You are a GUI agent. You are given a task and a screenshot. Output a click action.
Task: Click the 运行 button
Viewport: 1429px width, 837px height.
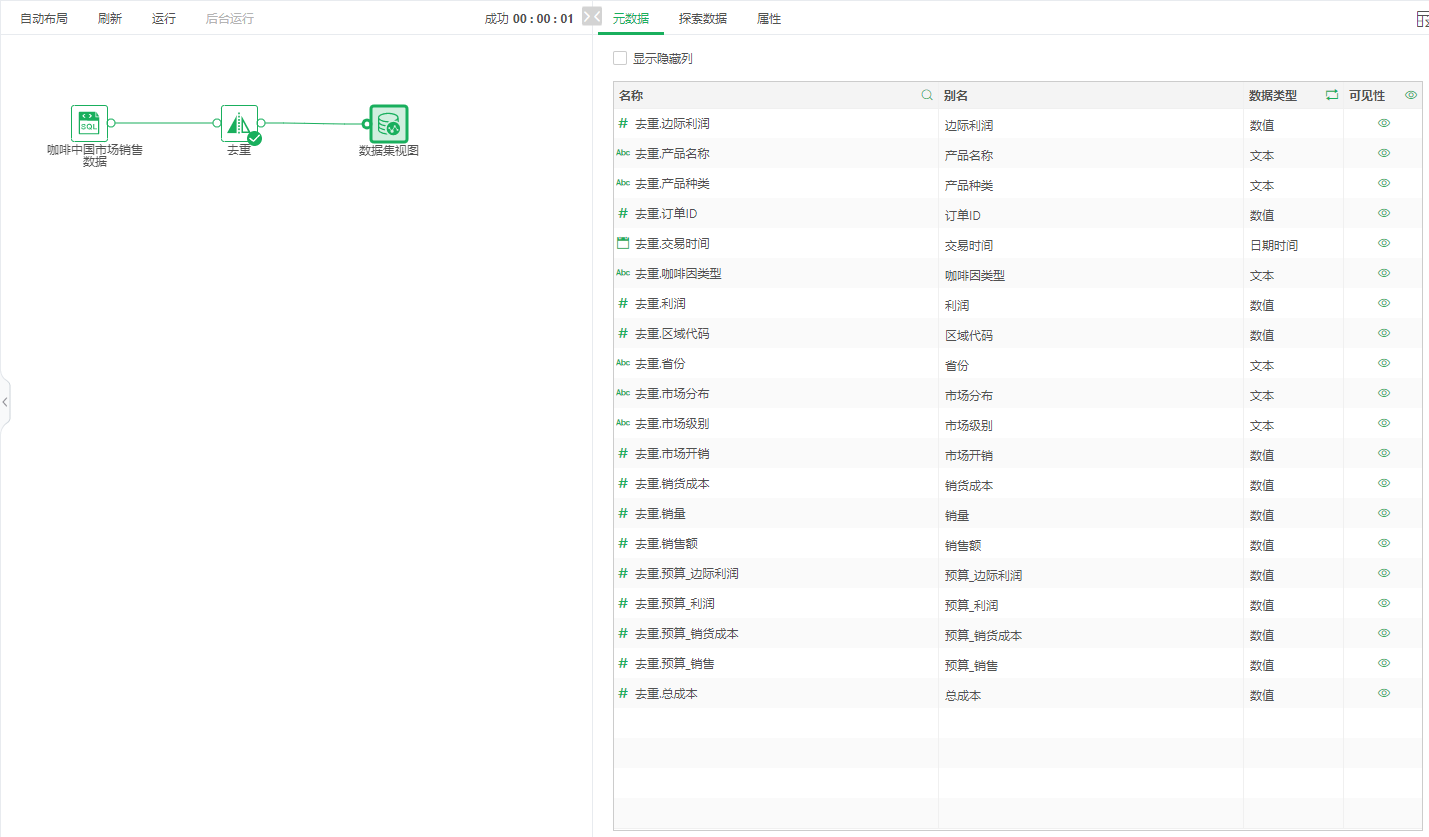(x=164, y=19)
